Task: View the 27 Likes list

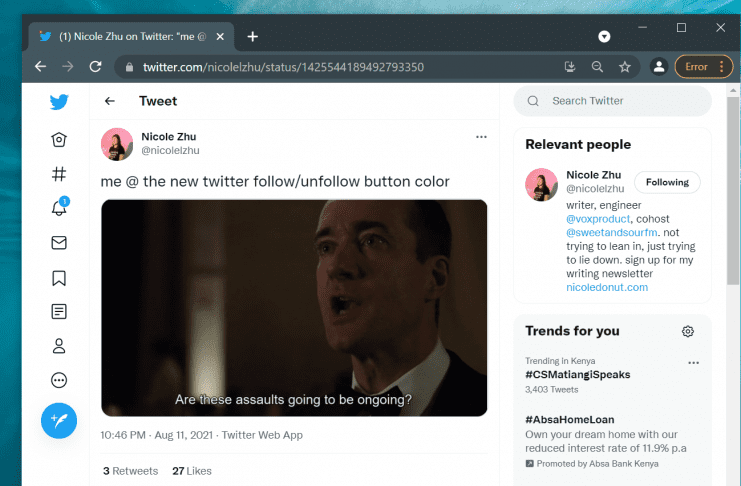Action: [x=192, y=471]
